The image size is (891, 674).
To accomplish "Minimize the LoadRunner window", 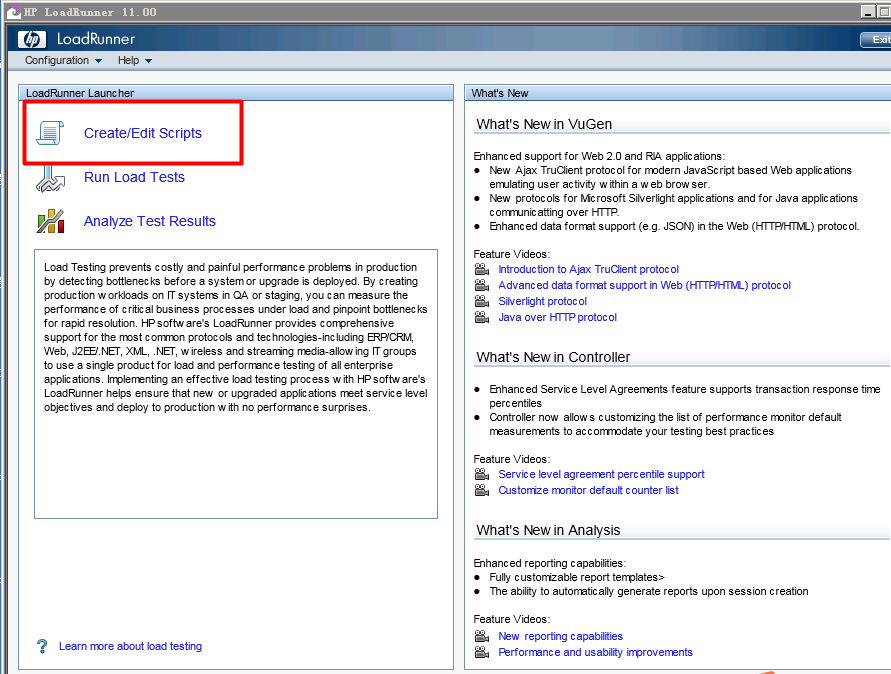I will coord(868,12).
